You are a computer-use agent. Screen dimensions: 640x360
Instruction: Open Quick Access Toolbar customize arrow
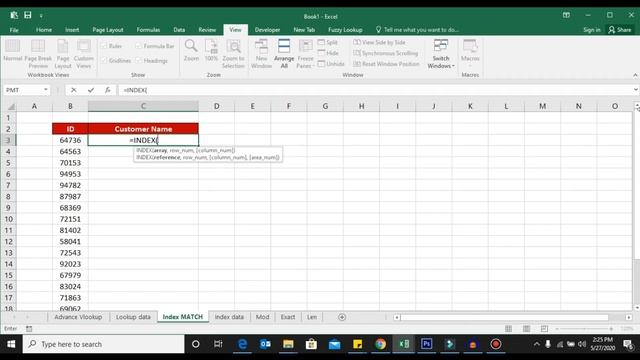[41, 16]
